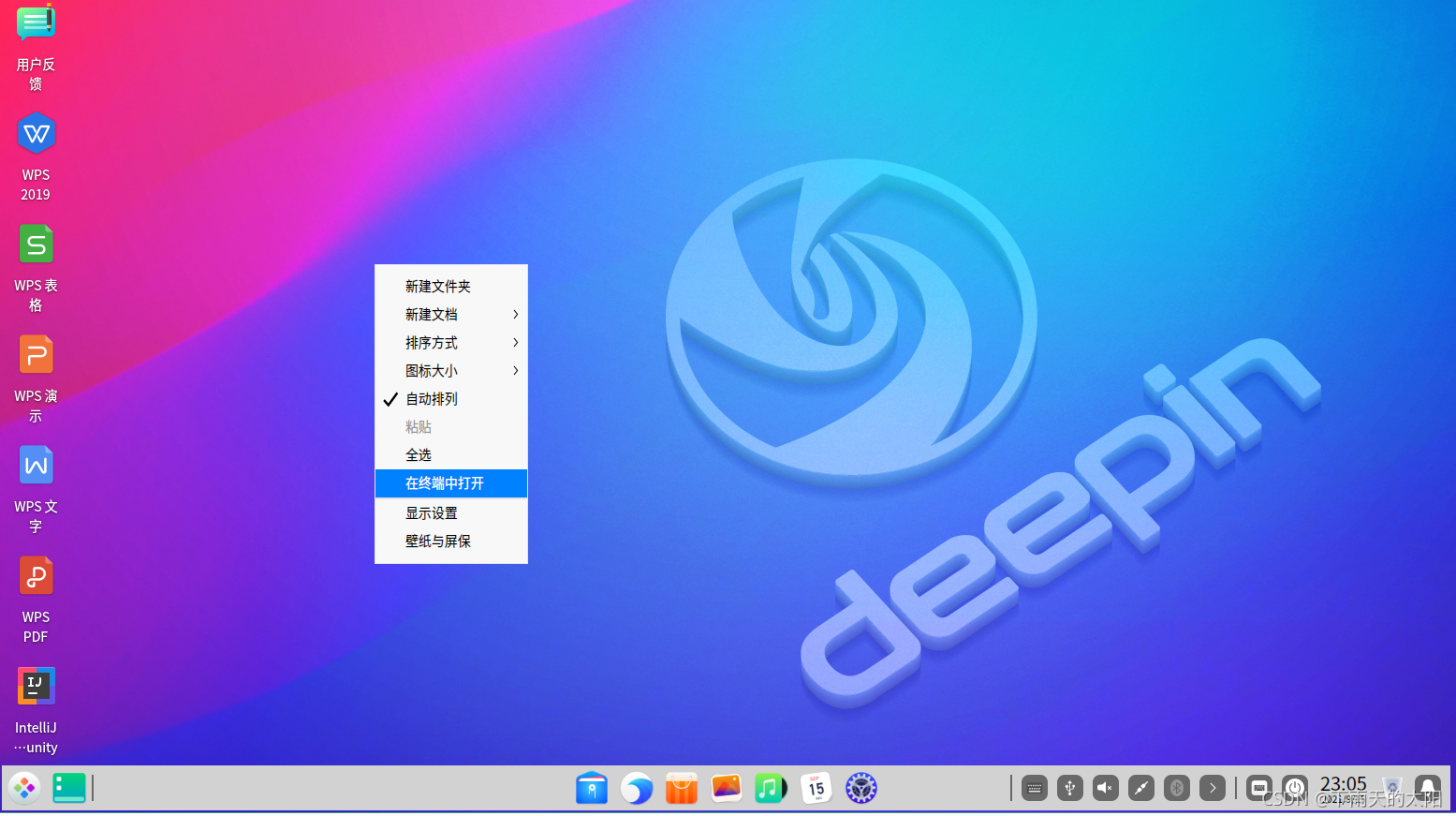The image size is (1456, 816).
Task: Select 在终端中打开 in the context menu
Action: (451, 483)
